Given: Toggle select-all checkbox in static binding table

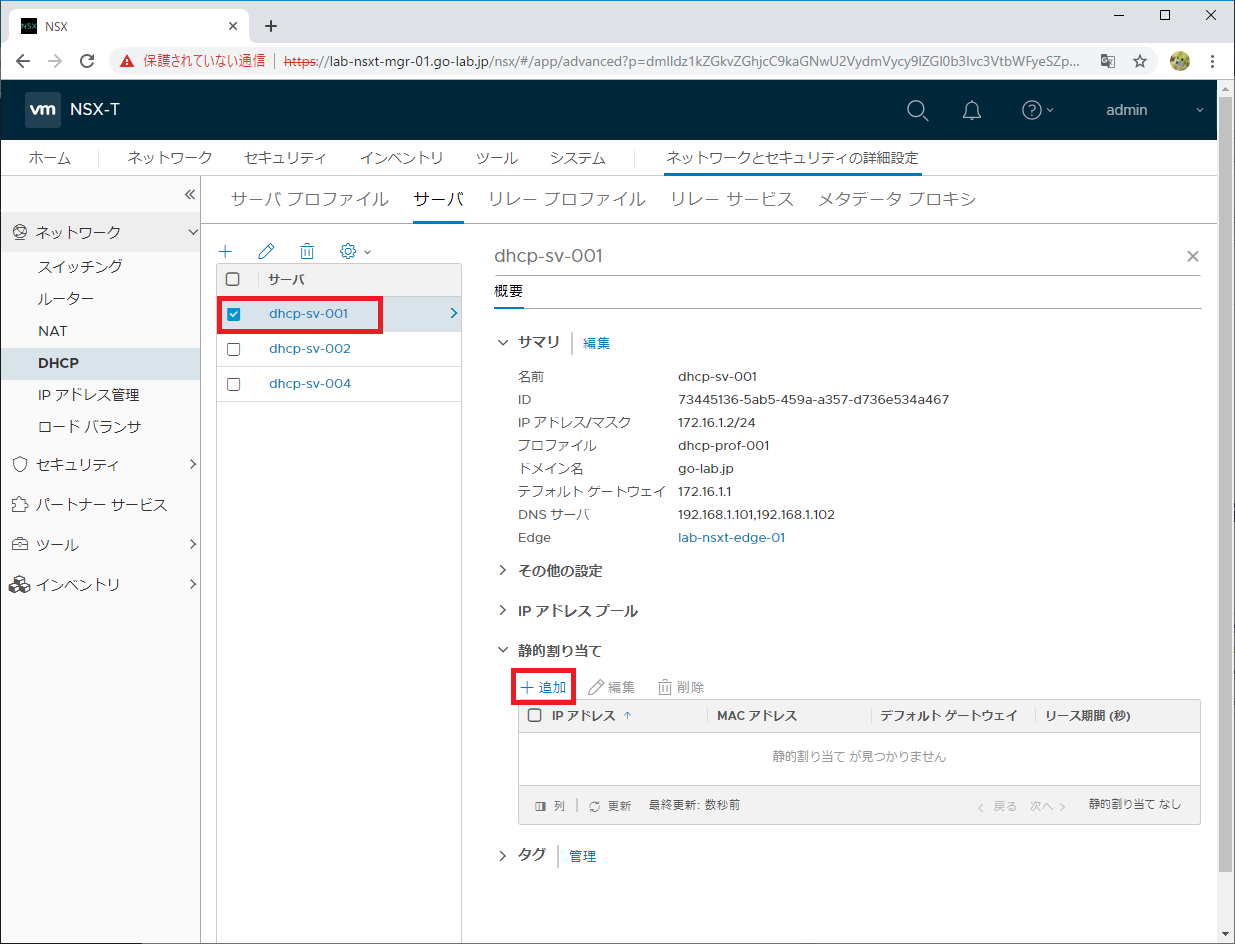Looking at the screenshot, I should click(534, 716).
